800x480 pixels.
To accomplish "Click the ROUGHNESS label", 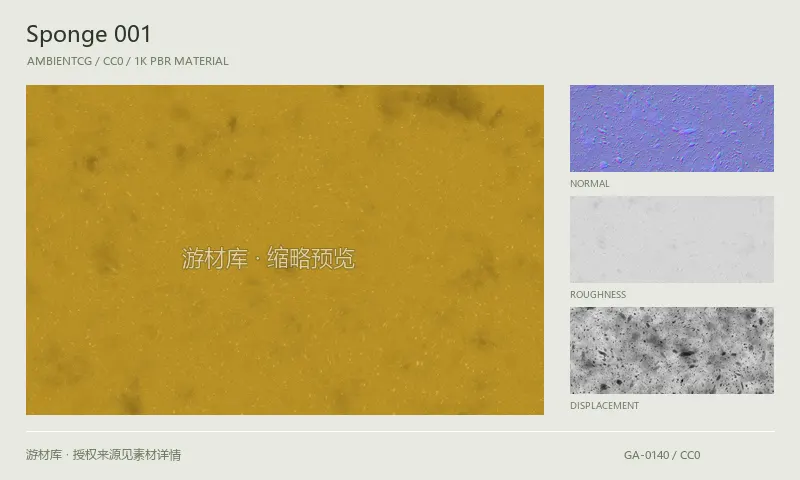I will [x=598, y=295].
